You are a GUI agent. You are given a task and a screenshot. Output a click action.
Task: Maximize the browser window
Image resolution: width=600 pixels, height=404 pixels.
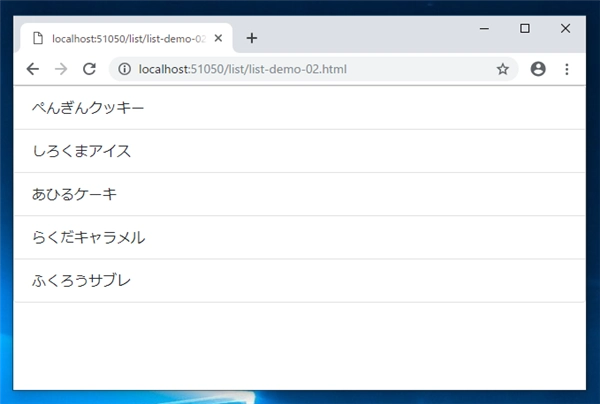[x=525, y=28]
